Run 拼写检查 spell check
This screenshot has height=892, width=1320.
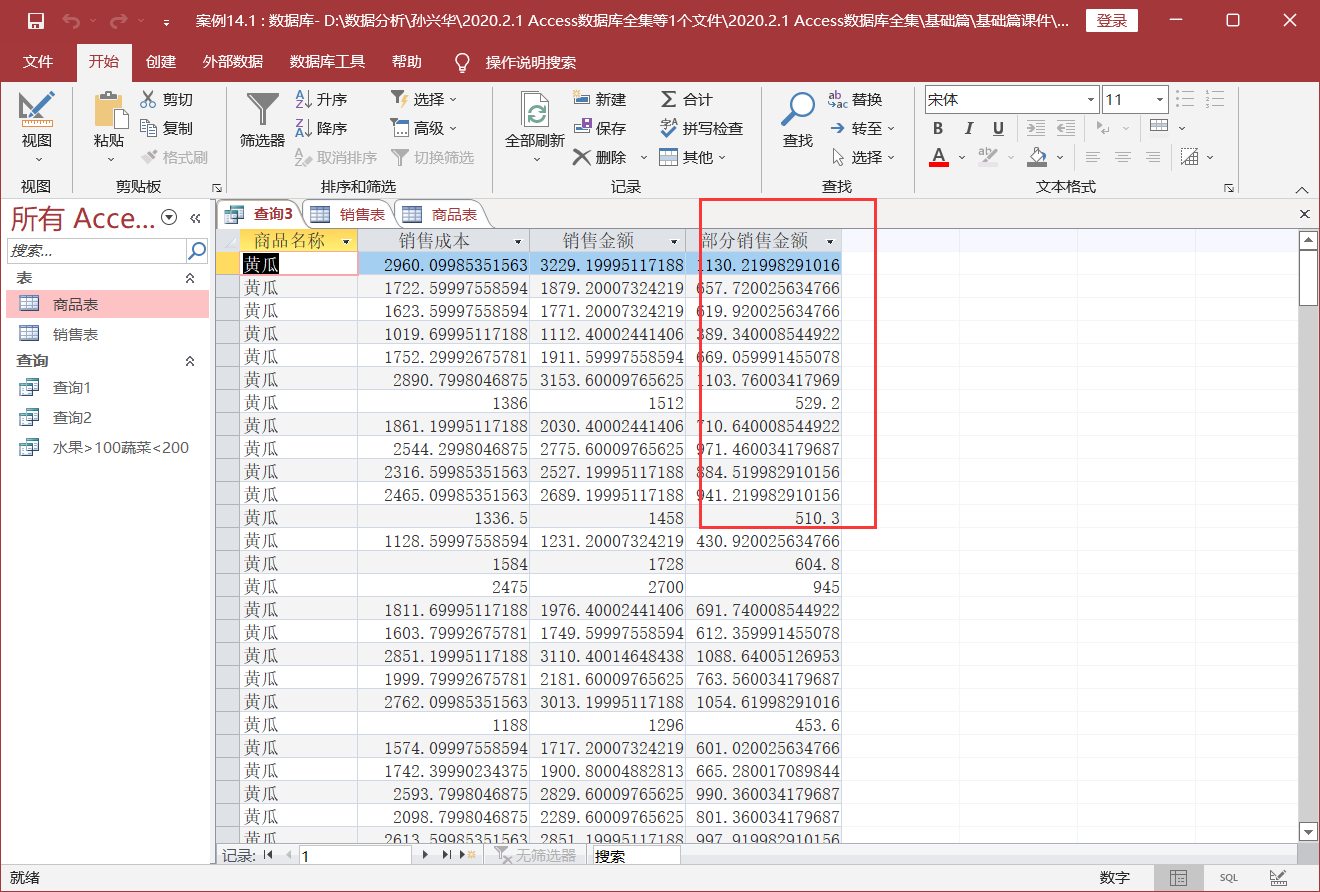pos(701,128)
